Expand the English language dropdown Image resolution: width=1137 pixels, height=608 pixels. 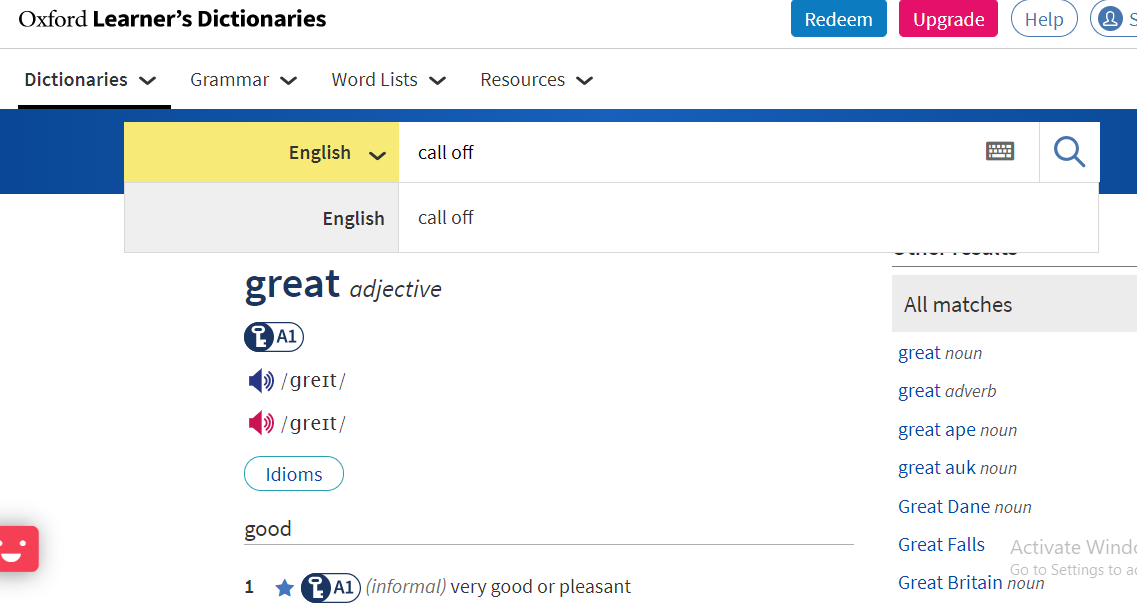pos(336,153)
